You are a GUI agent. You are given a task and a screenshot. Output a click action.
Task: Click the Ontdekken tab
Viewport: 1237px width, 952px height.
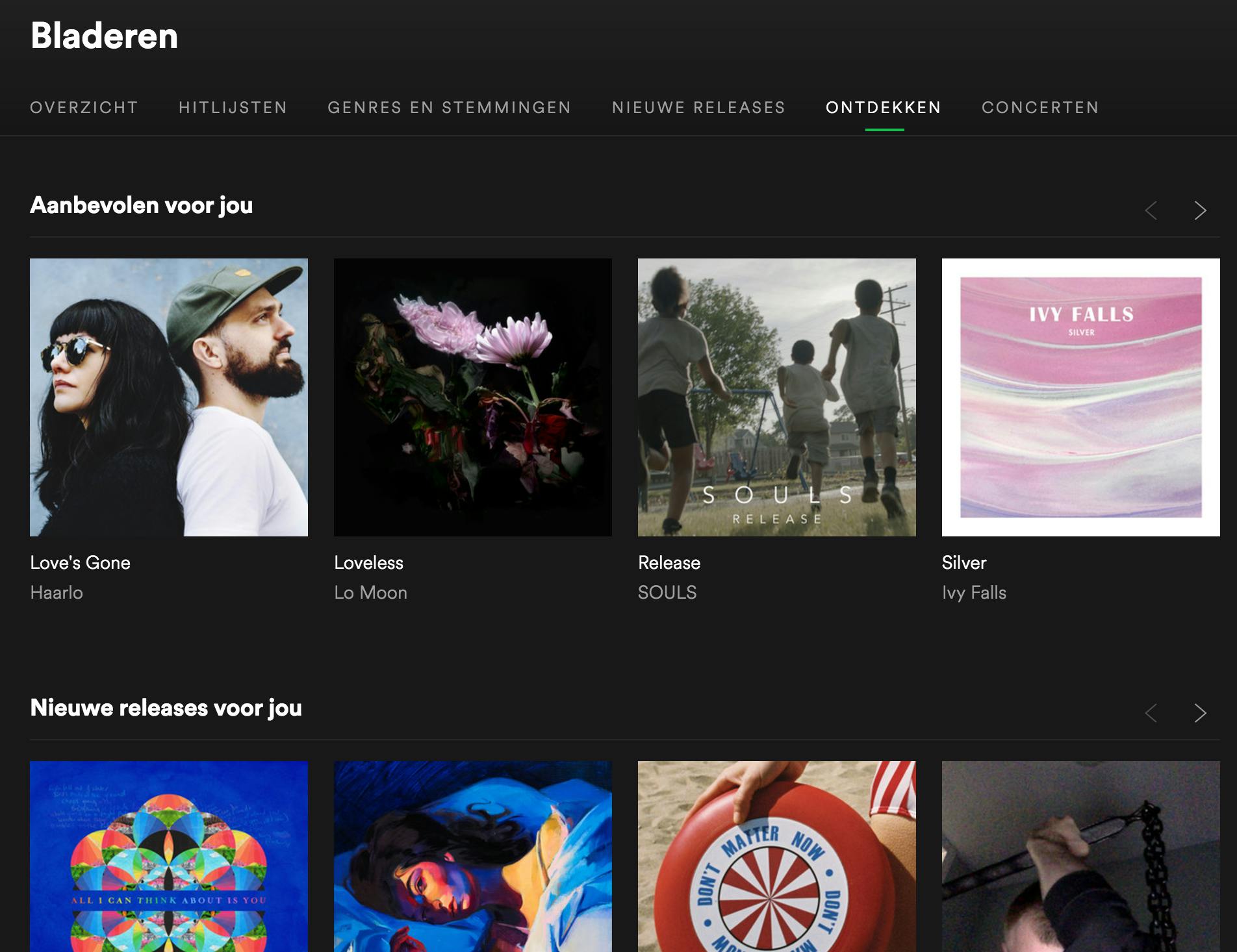coord(884,108)
